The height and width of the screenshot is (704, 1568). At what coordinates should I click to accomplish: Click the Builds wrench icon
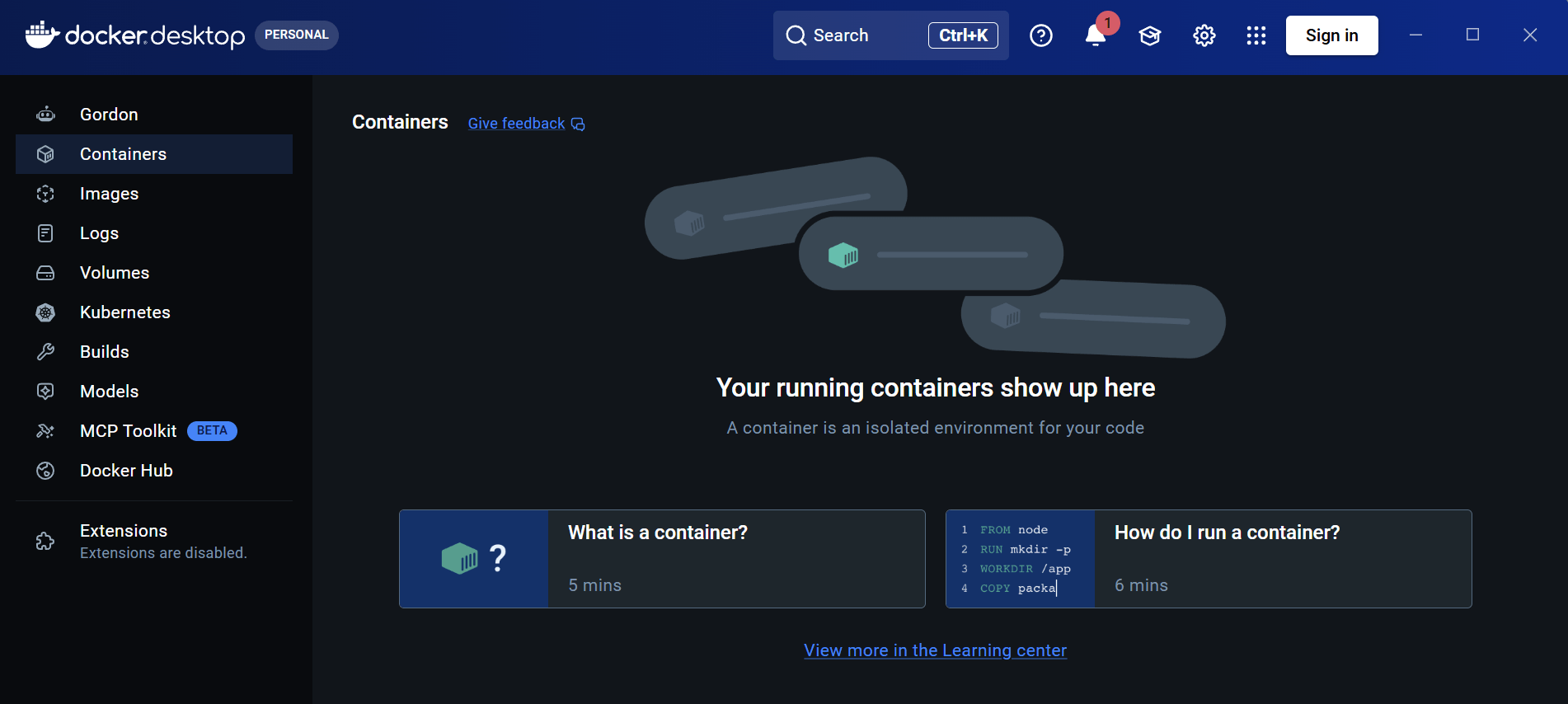coord(45,352)
